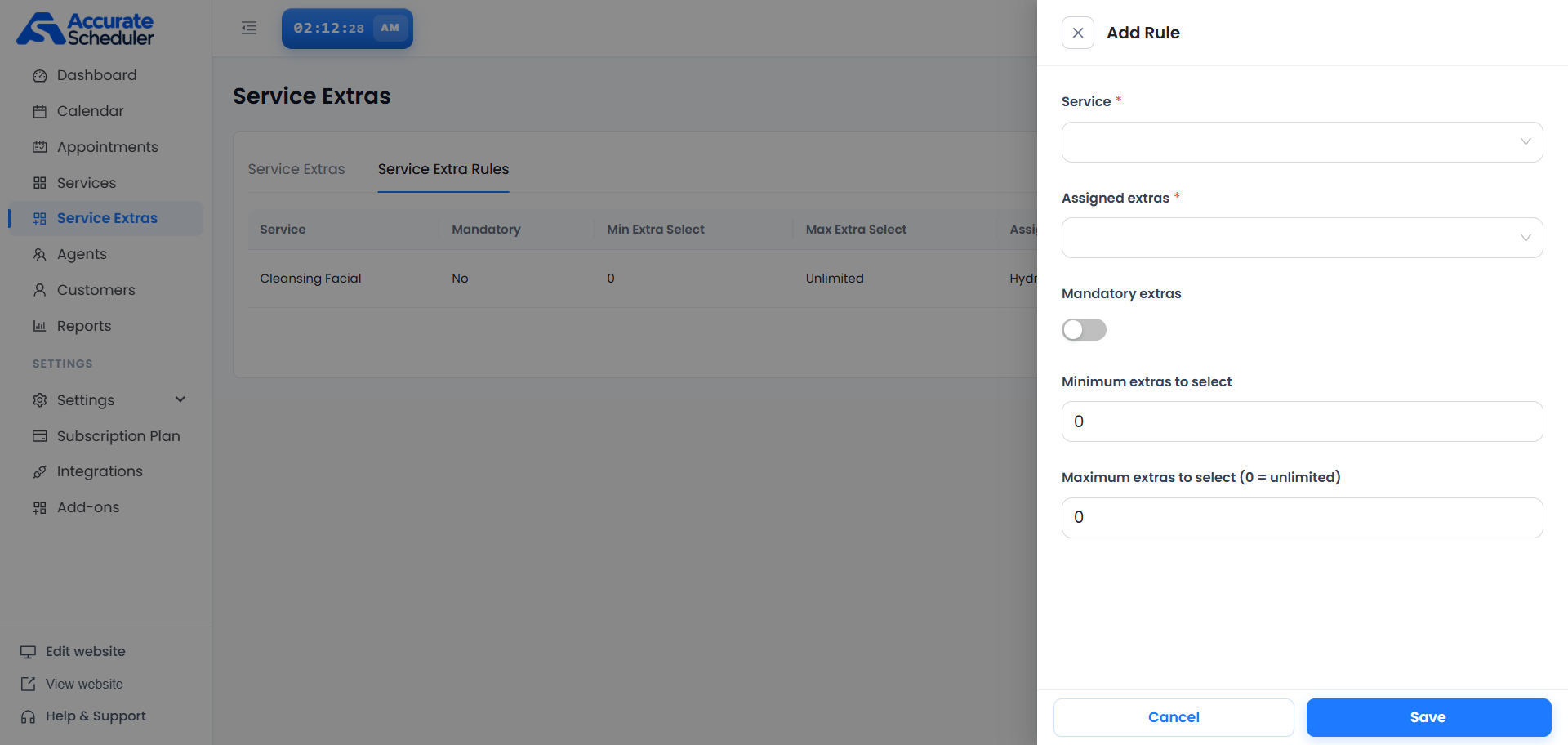Click the Reports chart icon
Viewport: 1568px width, 745px height.
coord(39,327)
